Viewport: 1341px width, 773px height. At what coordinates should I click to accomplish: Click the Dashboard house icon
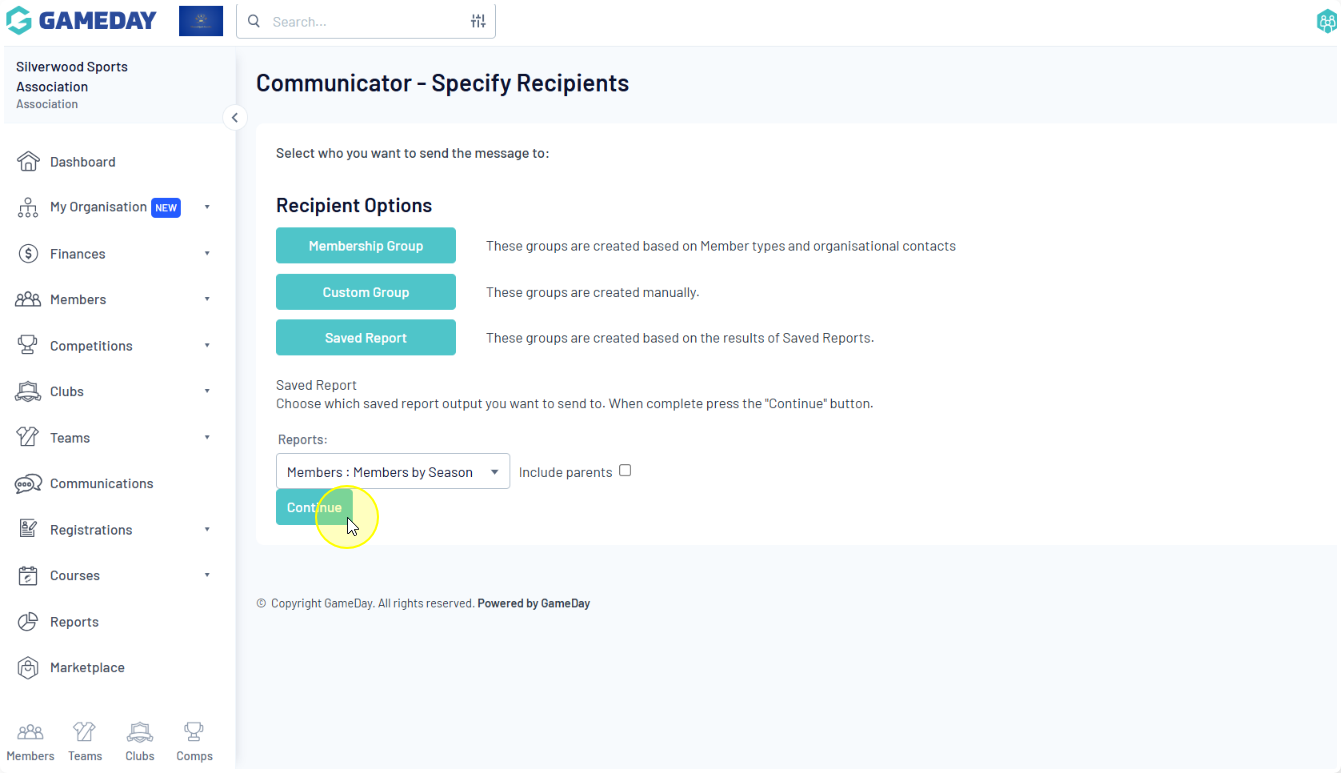click(x=28, y=162)
